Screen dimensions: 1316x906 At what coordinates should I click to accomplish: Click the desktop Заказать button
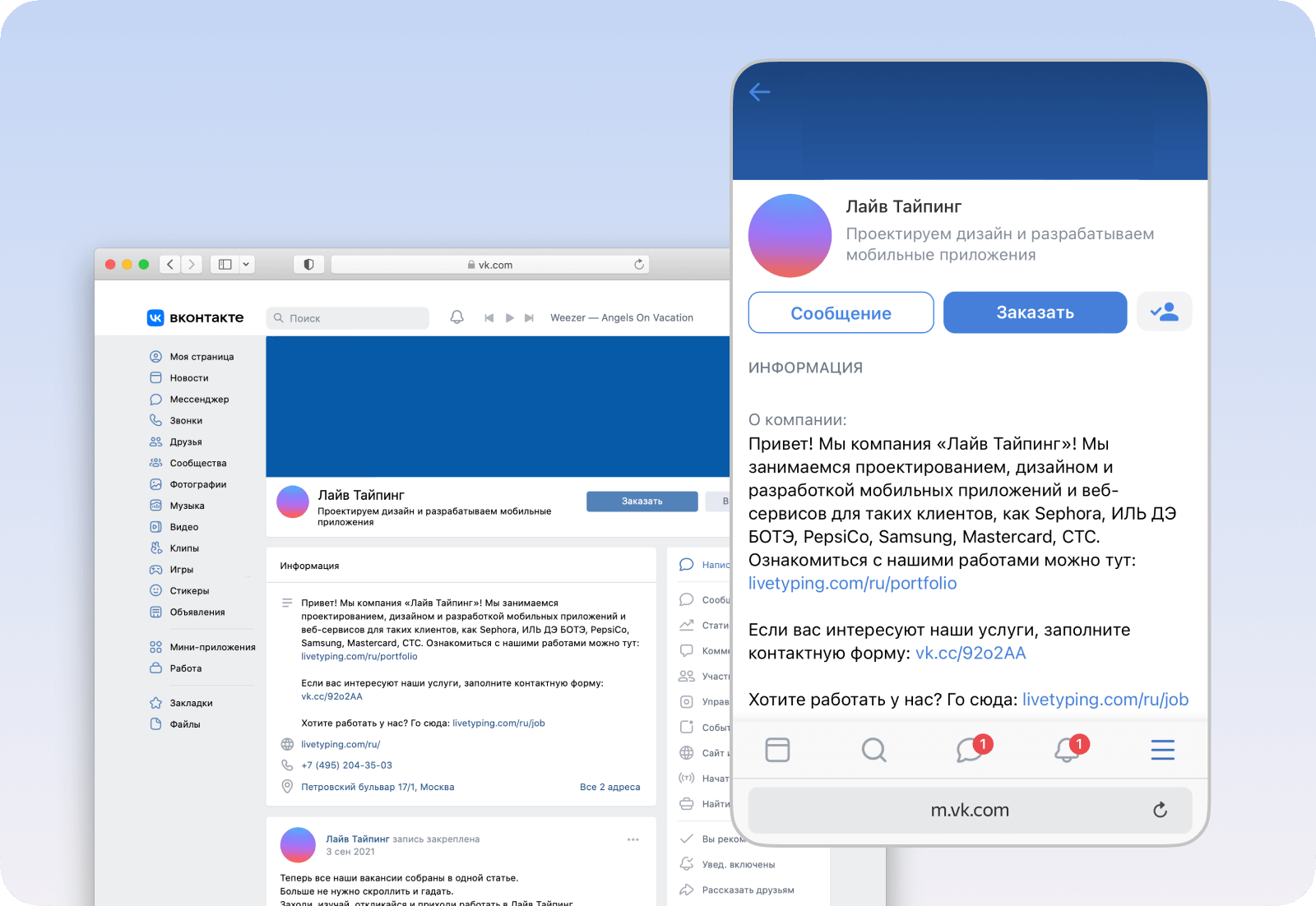click(642, 502)
